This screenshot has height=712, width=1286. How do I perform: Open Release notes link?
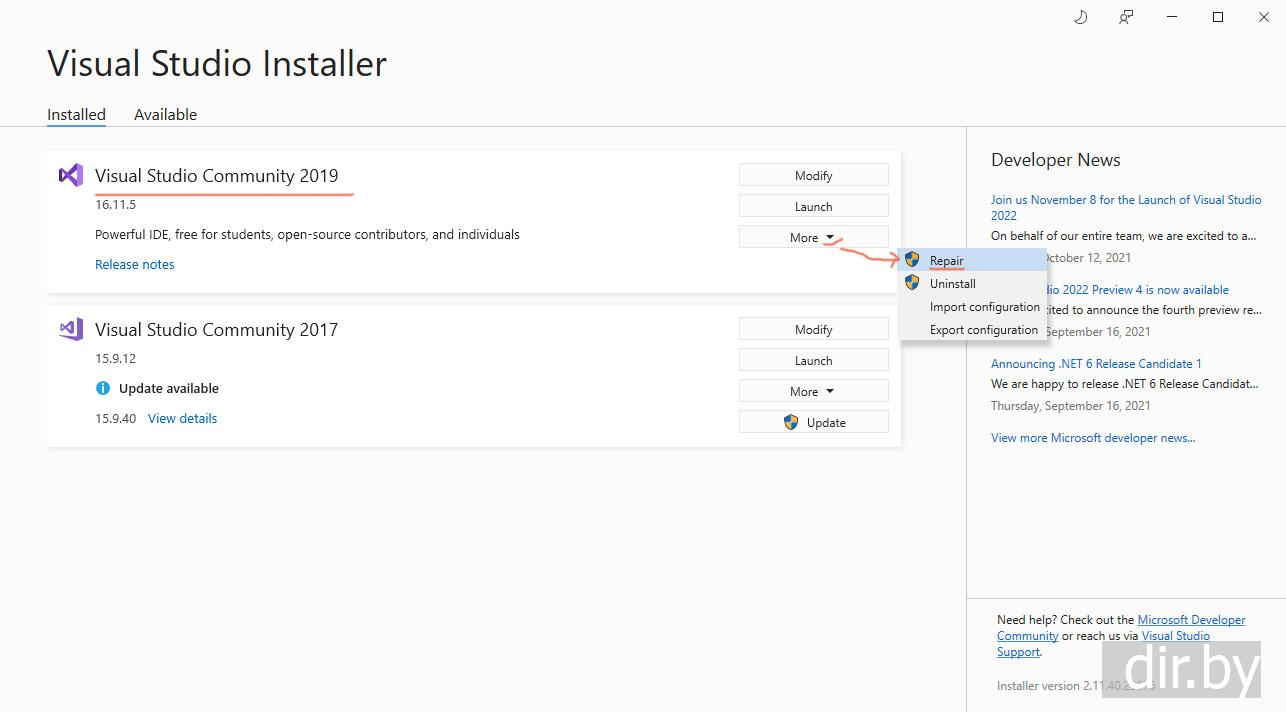click(134, 264)
